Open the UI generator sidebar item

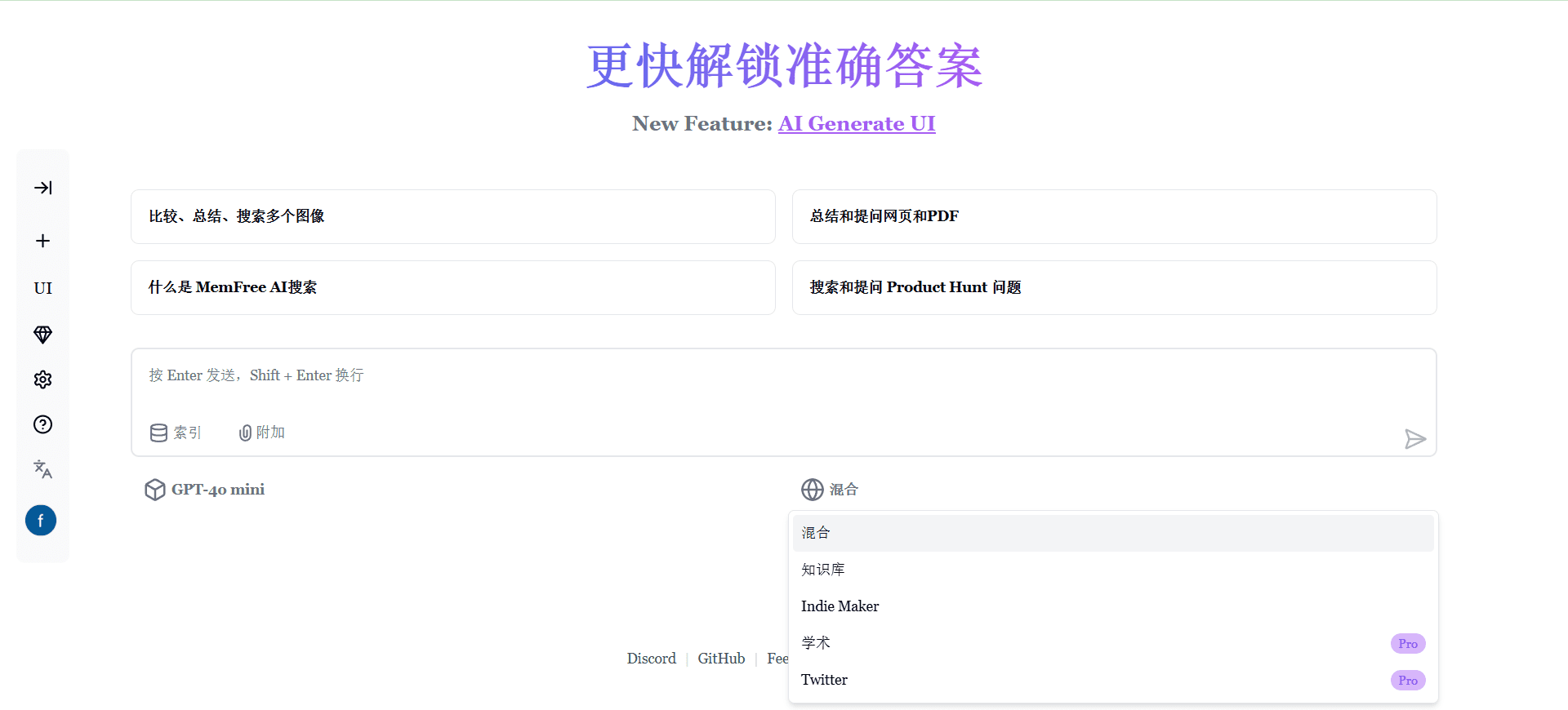43,288
